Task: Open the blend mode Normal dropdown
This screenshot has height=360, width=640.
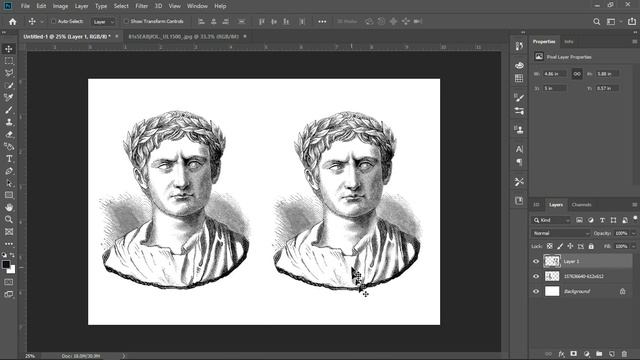Action: pyautogui.click(x=561, y=233)
